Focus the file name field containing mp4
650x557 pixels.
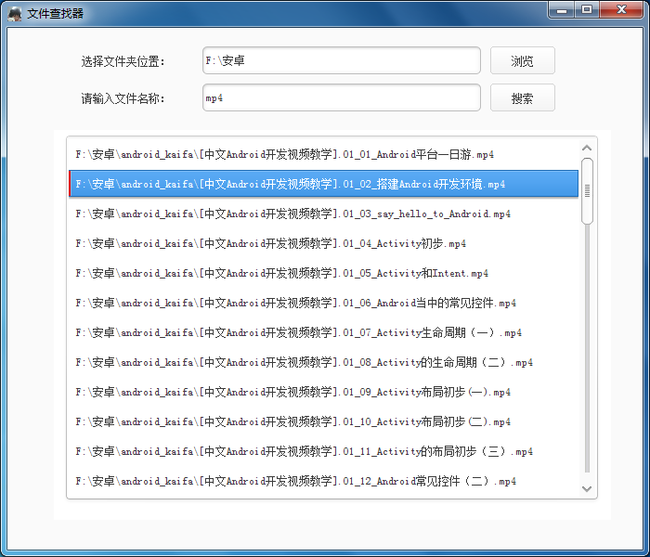pos(342,98)
